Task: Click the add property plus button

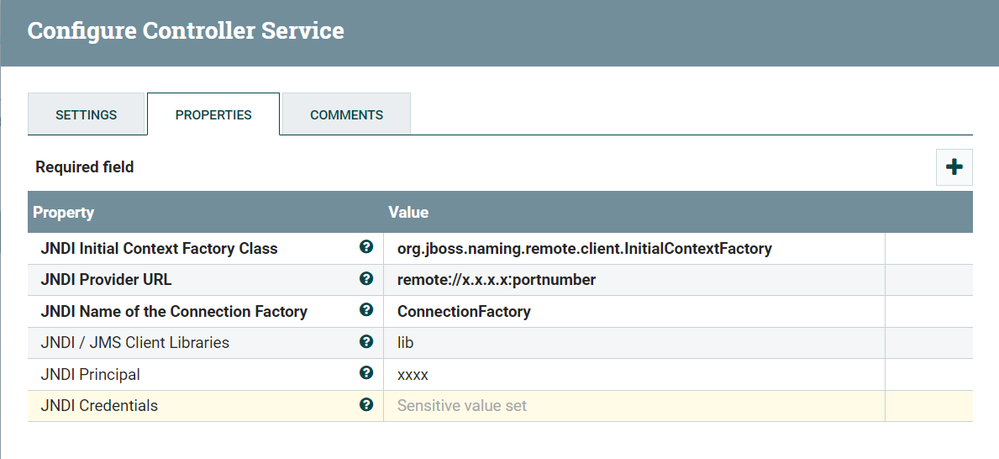Action: [954, 167]
